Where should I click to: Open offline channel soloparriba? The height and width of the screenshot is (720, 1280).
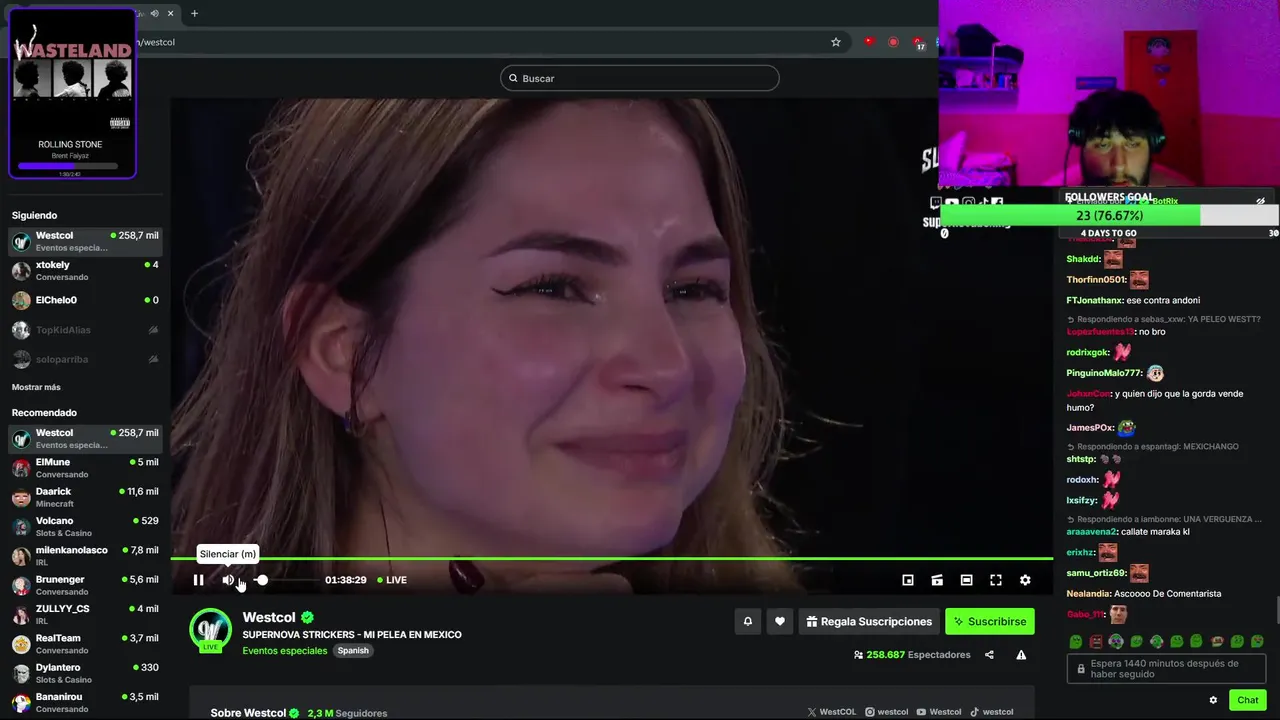[85, 359]
